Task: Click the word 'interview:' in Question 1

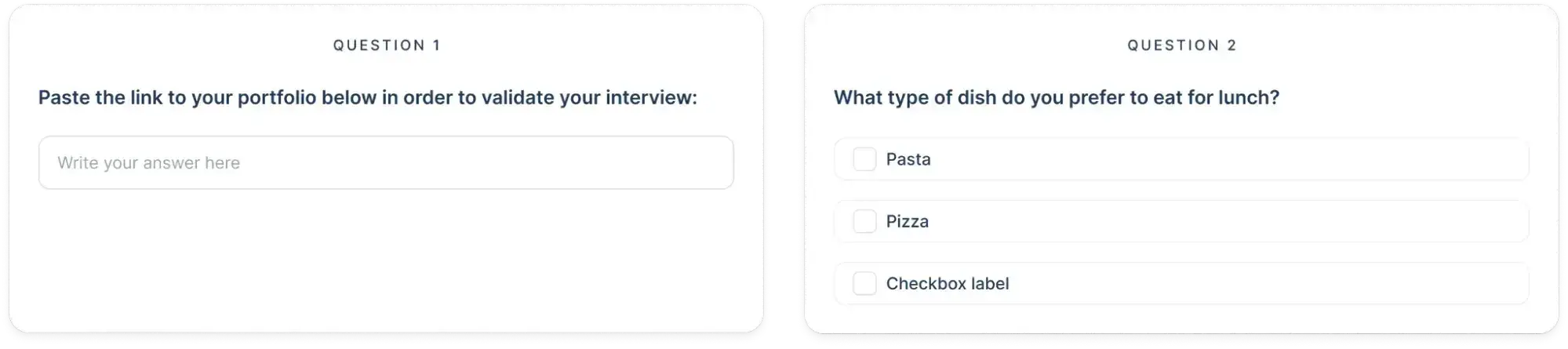Action: tap(650, 98)
